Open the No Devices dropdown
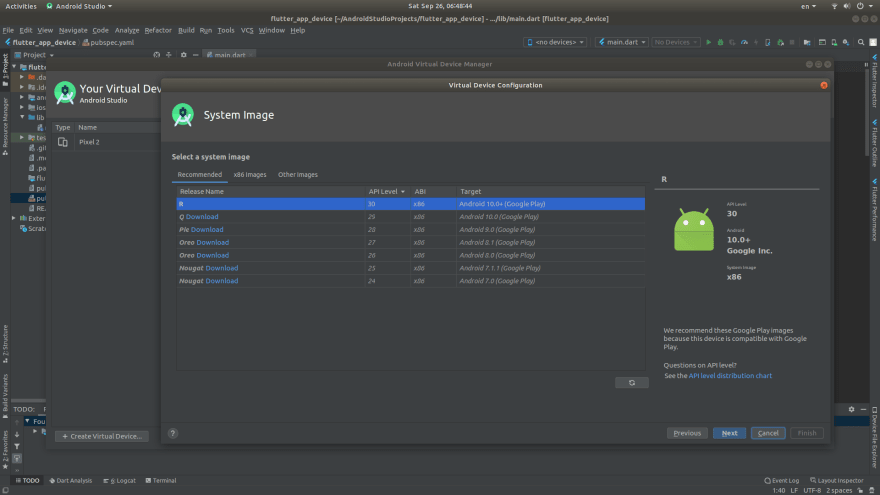Image resolution: width=880 pixels, height=495 pixels. [x=676, y=42]
